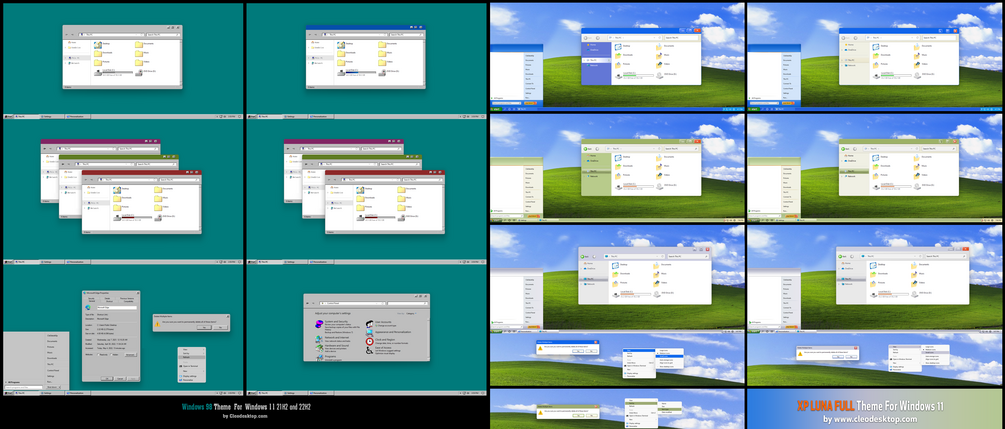Open Videos folder in navy-titlebar Win98 explorer

383,63
